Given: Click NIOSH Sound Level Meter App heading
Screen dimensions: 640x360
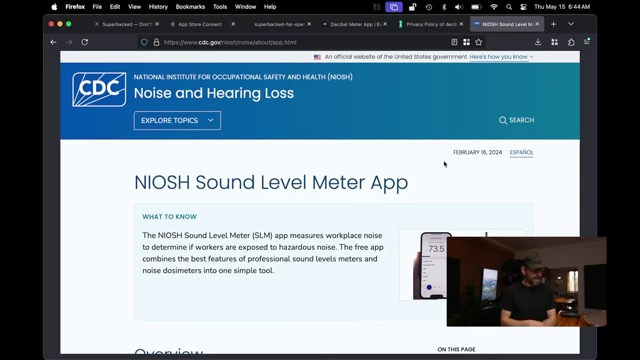Looking at the screenshot, I should (x=271, y=182).
